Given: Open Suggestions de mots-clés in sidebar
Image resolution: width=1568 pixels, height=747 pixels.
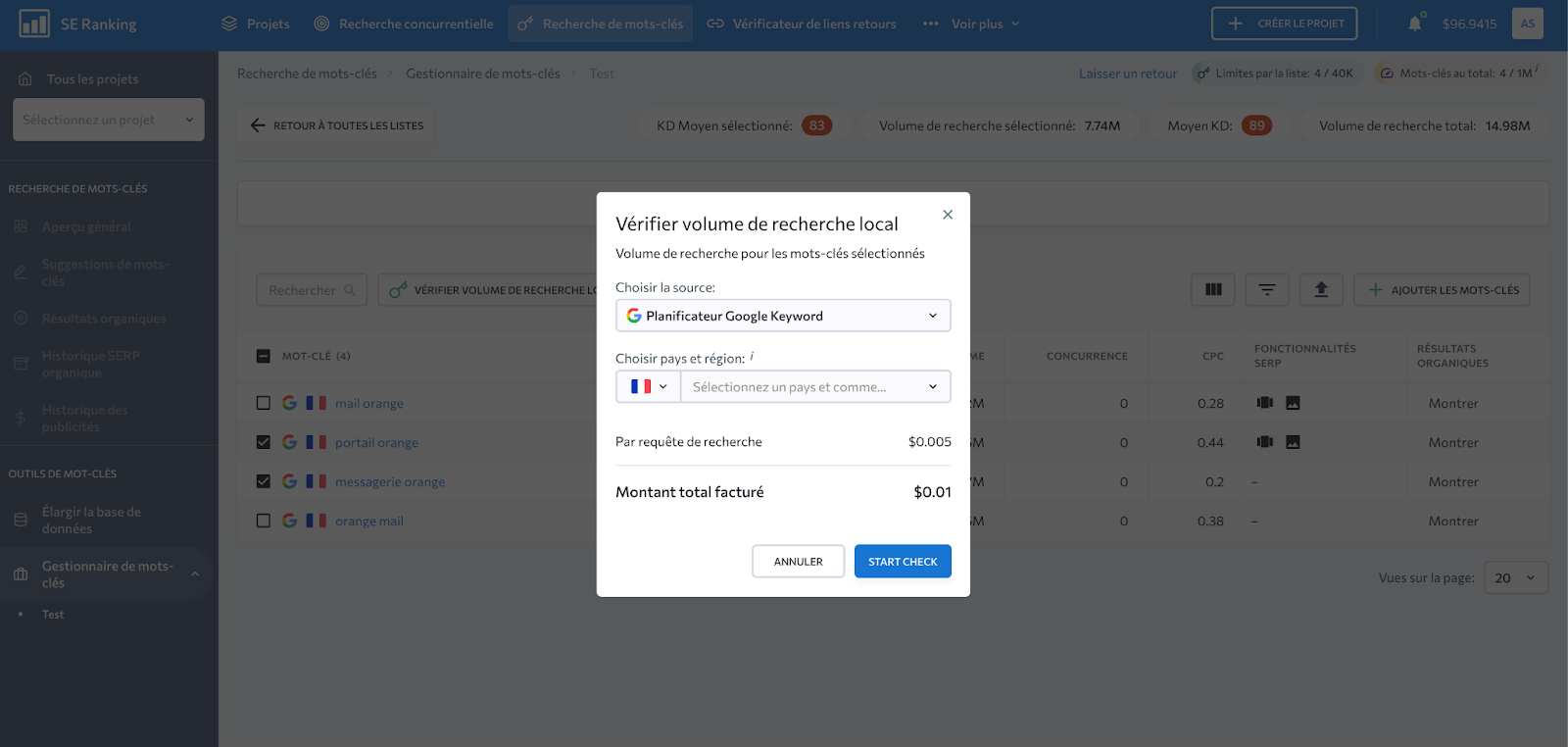Looking at the screenshot, I should click(105, 273).
